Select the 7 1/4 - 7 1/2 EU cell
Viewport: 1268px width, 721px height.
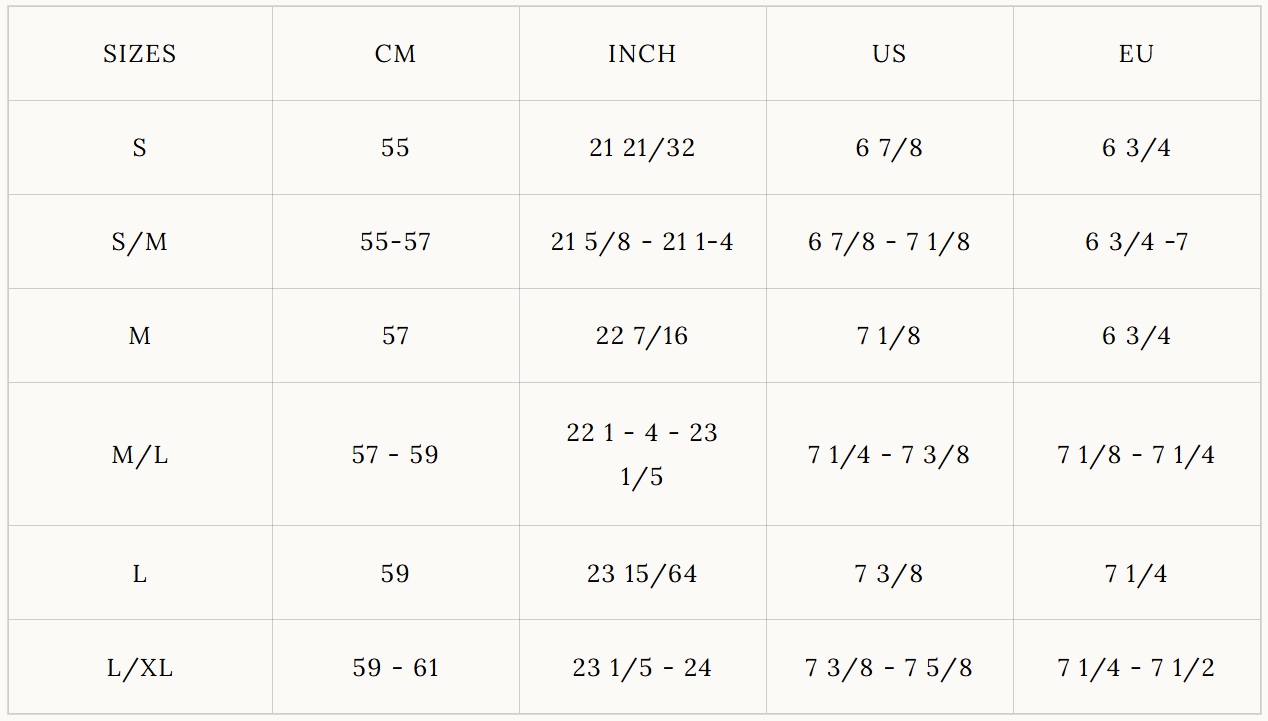pyautogui.click(x=1136, y=668)
